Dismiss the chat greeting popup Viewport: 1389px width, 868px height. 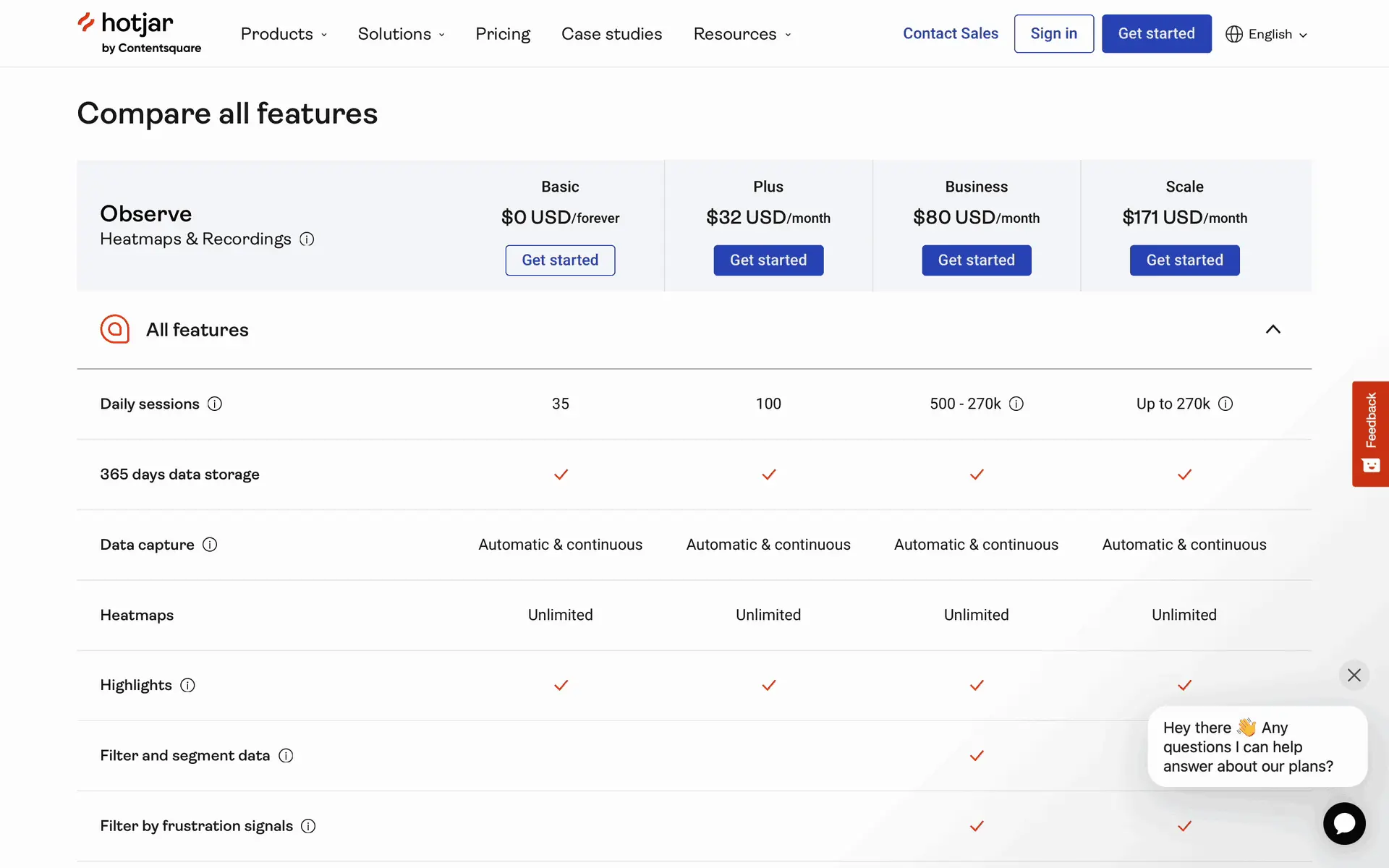[1354, 675]
